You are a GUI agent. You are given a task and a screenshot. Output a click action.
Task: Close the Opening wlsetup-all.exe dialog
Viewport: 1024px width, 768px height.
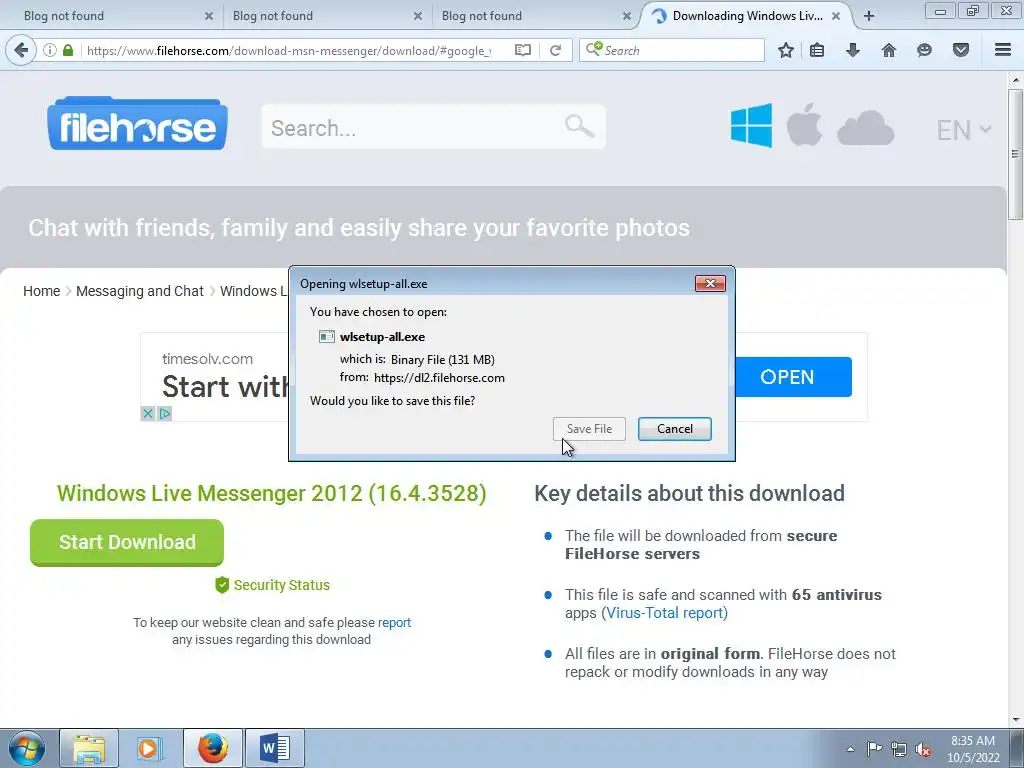[x=711, y=283]
